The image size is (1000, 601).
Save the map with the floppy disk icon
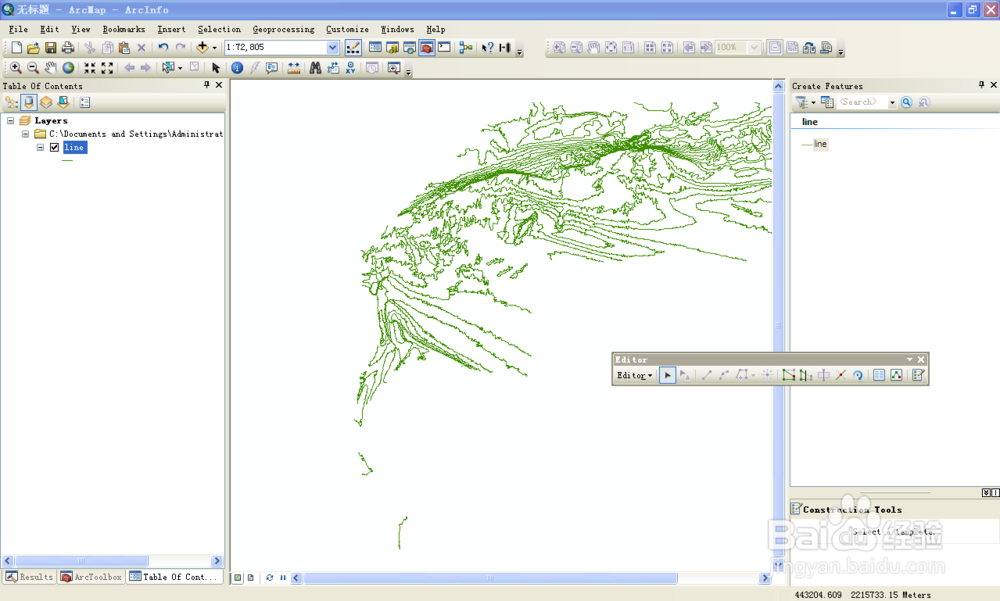pos(50,47)
